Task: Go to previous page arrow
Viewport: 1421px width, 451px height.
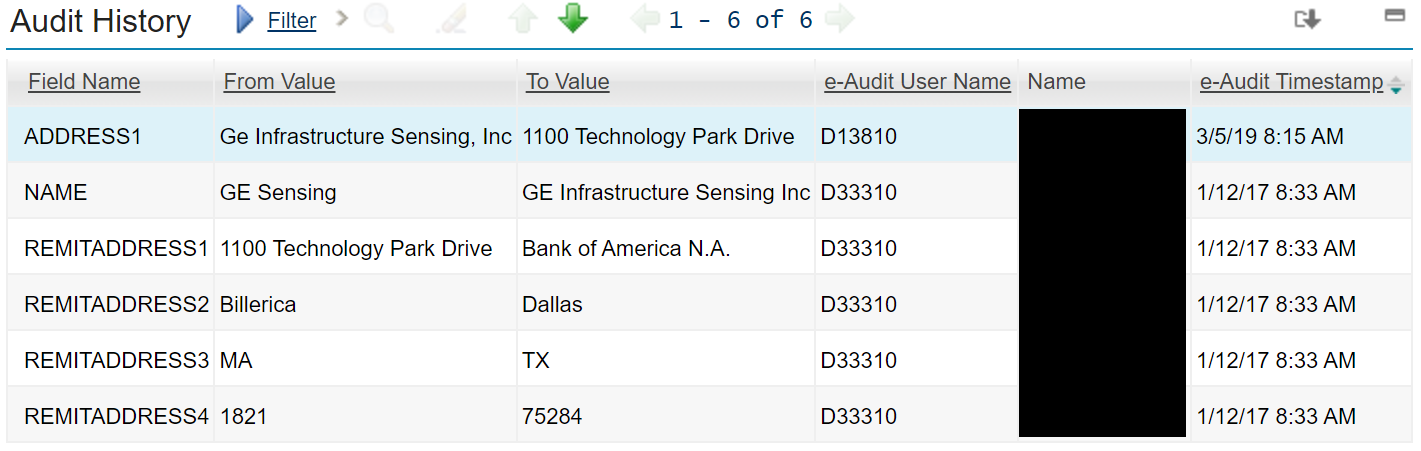Action: click(x=646, y=19)
